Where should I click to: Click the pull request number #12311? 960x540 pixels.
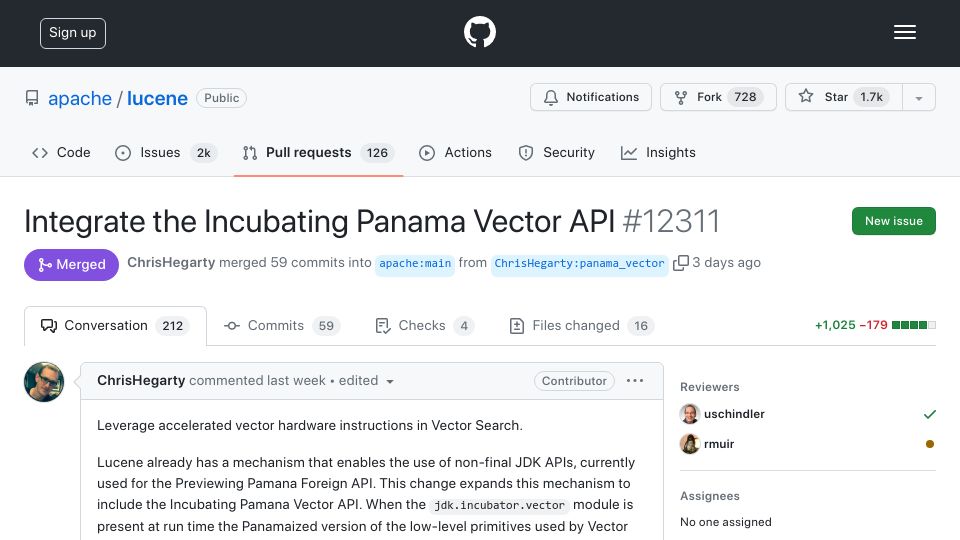(x=671, y=221)
